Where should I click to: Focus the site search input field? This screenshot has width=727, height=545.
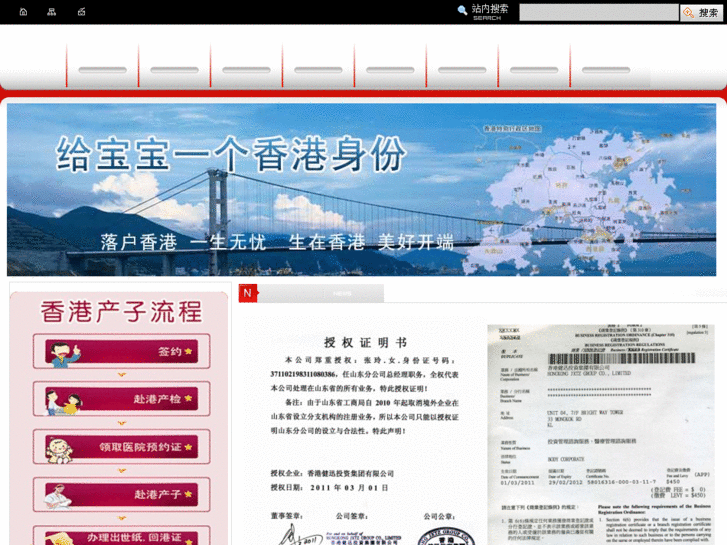tap(599, 13)
